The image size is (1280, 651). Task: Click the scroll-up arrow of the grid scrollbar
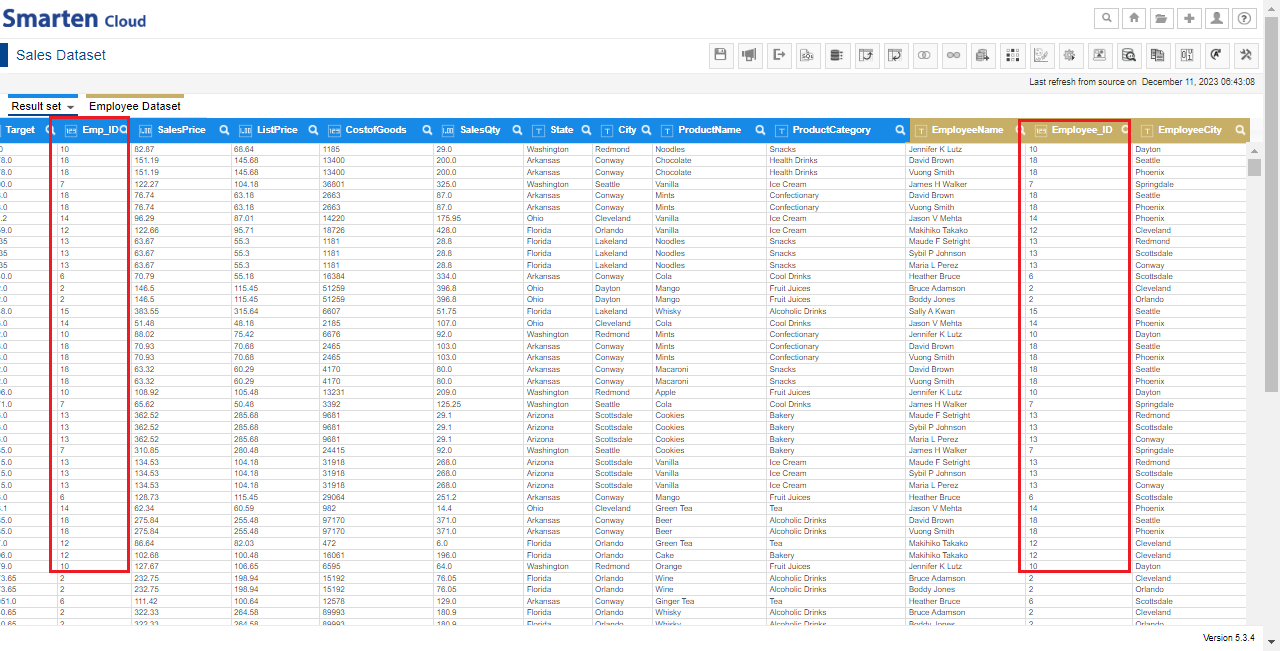(1254, 150)
